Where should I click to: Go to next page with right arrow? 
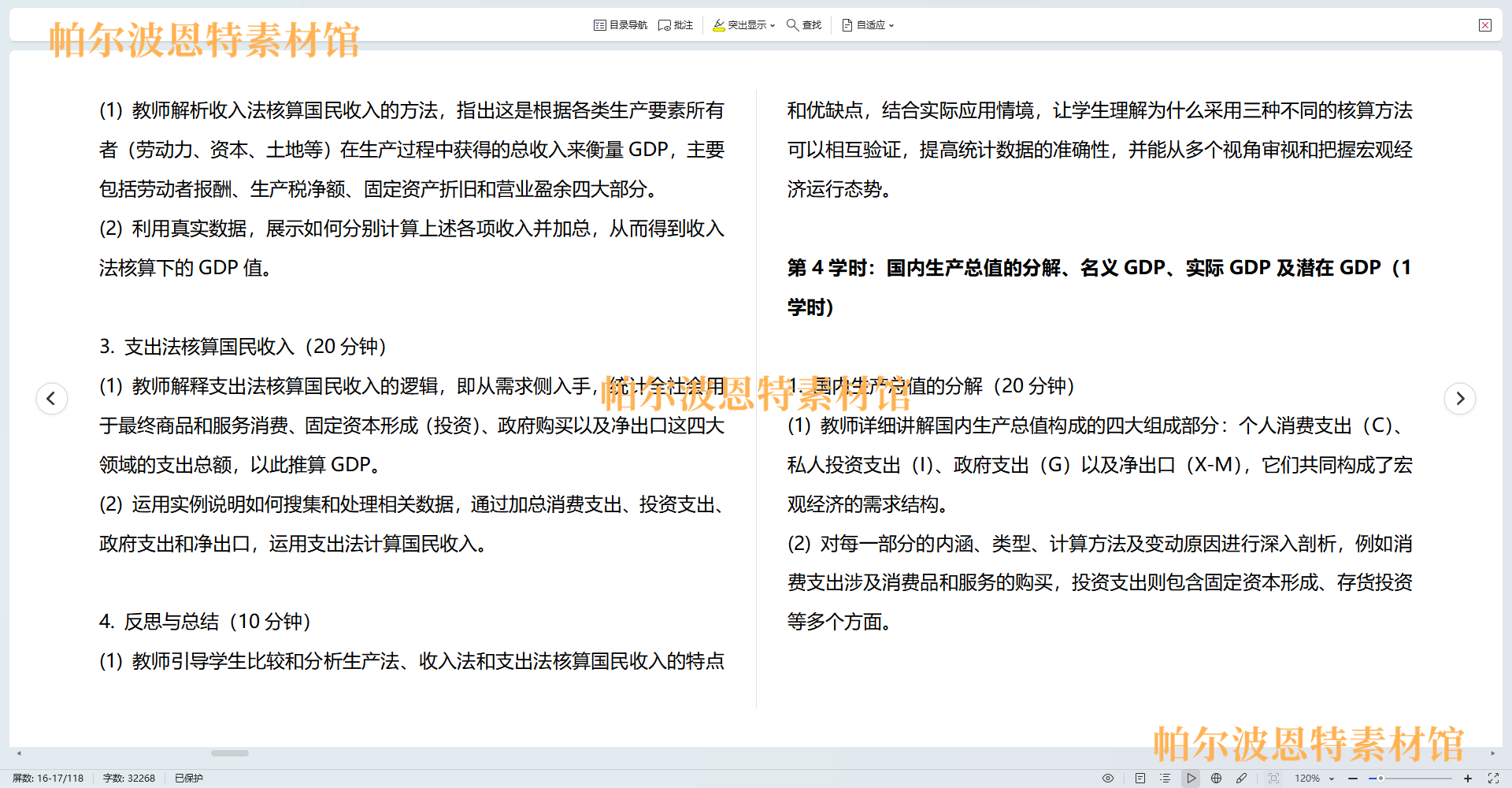(1460, 399)
